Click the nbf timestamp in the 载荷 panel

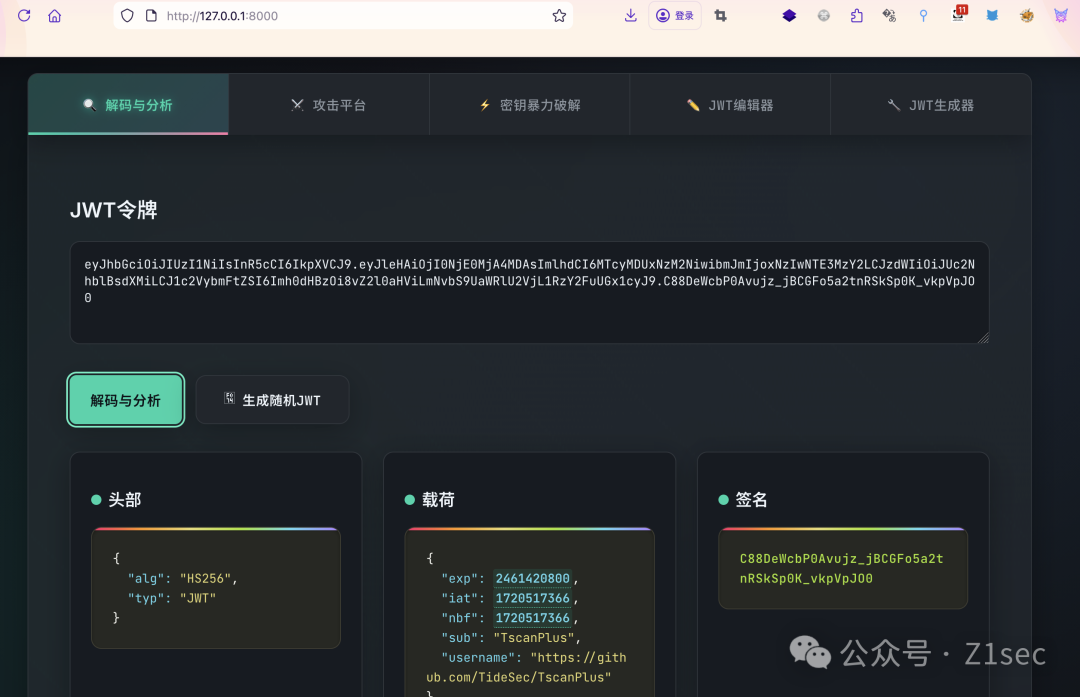tap(532, 618)
